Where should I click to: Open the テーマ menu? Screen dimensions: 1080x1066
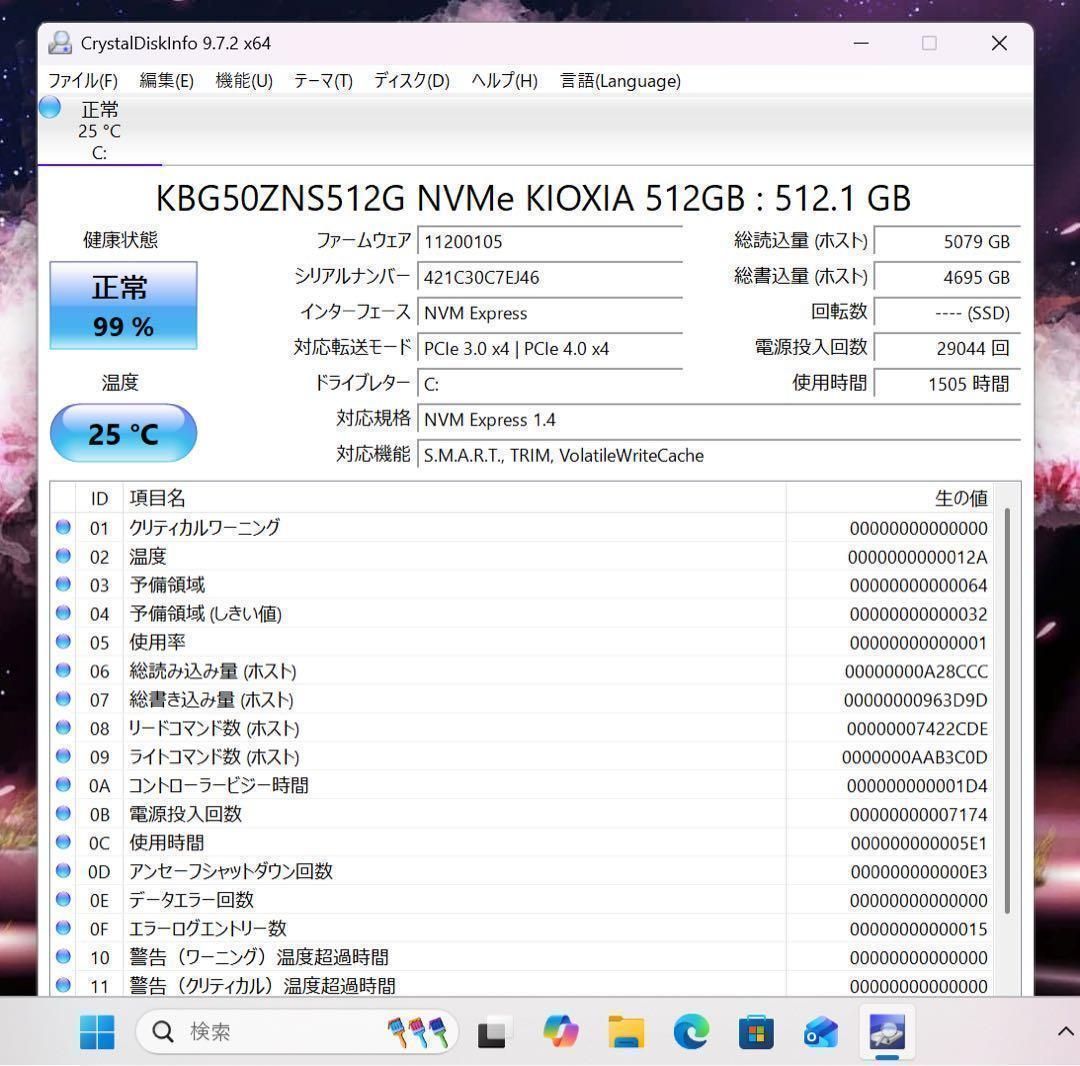click(322, 81)
